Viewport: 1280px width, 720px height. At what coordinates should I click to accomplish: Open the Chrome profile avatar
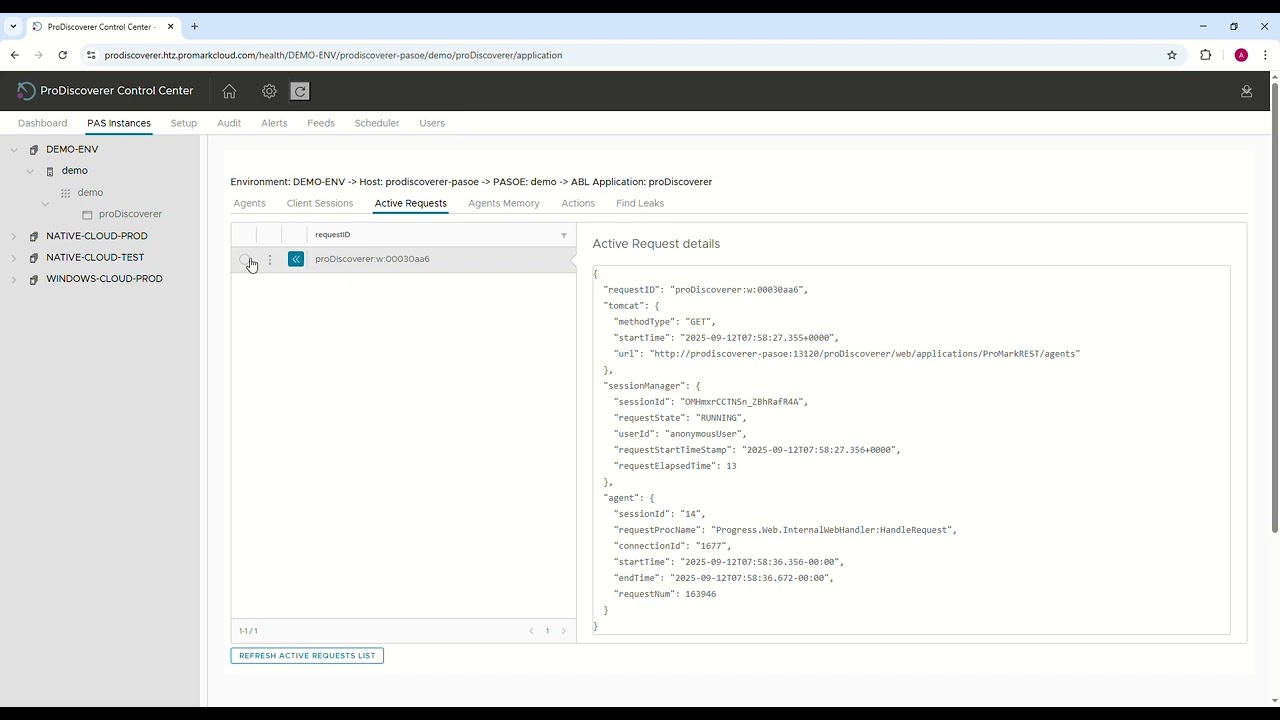pos(1241,55)
